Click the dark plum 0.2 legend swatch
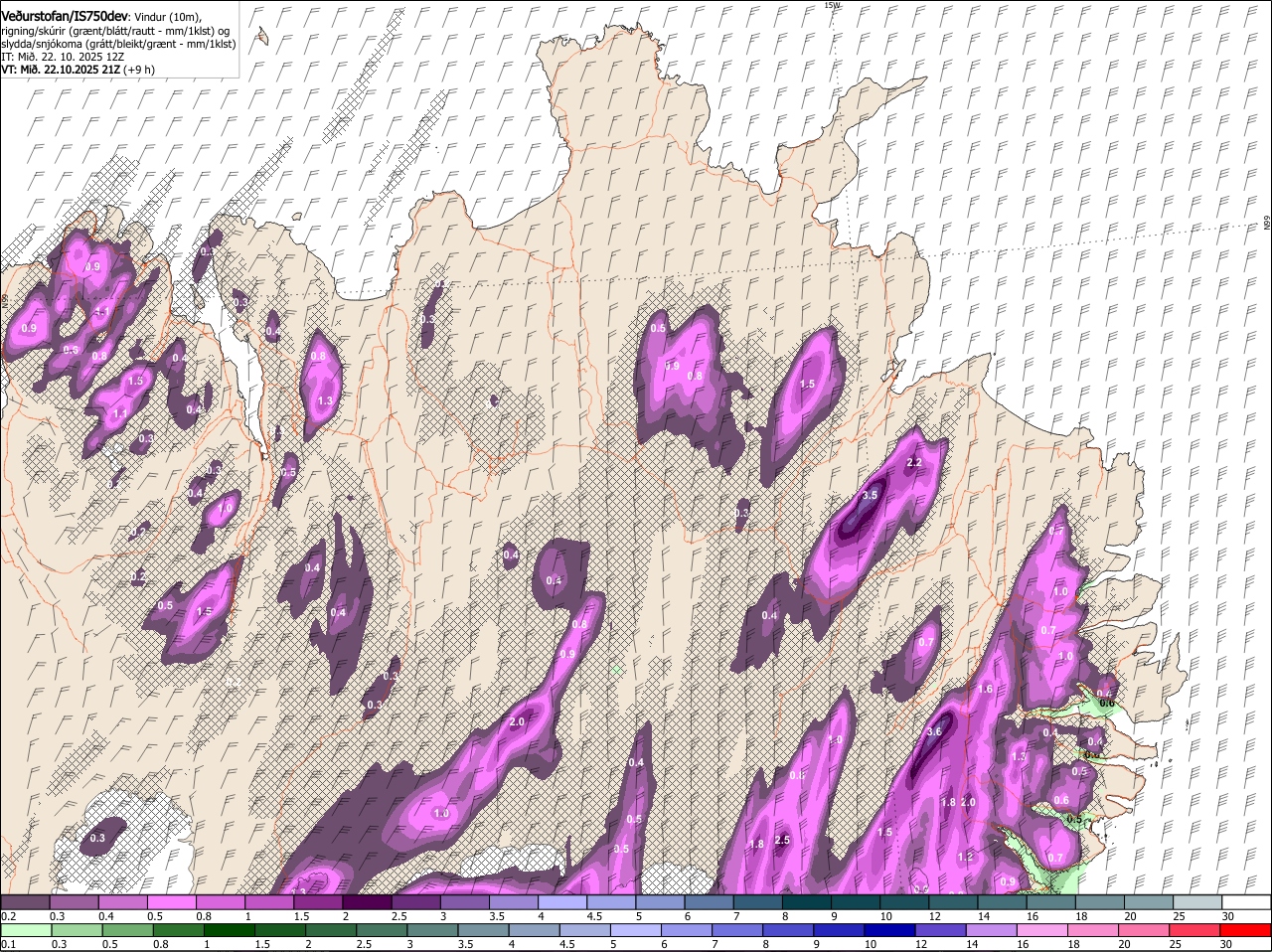This screenshot has width=1272, height=952. pyautogui.click(x=25, y=901)
